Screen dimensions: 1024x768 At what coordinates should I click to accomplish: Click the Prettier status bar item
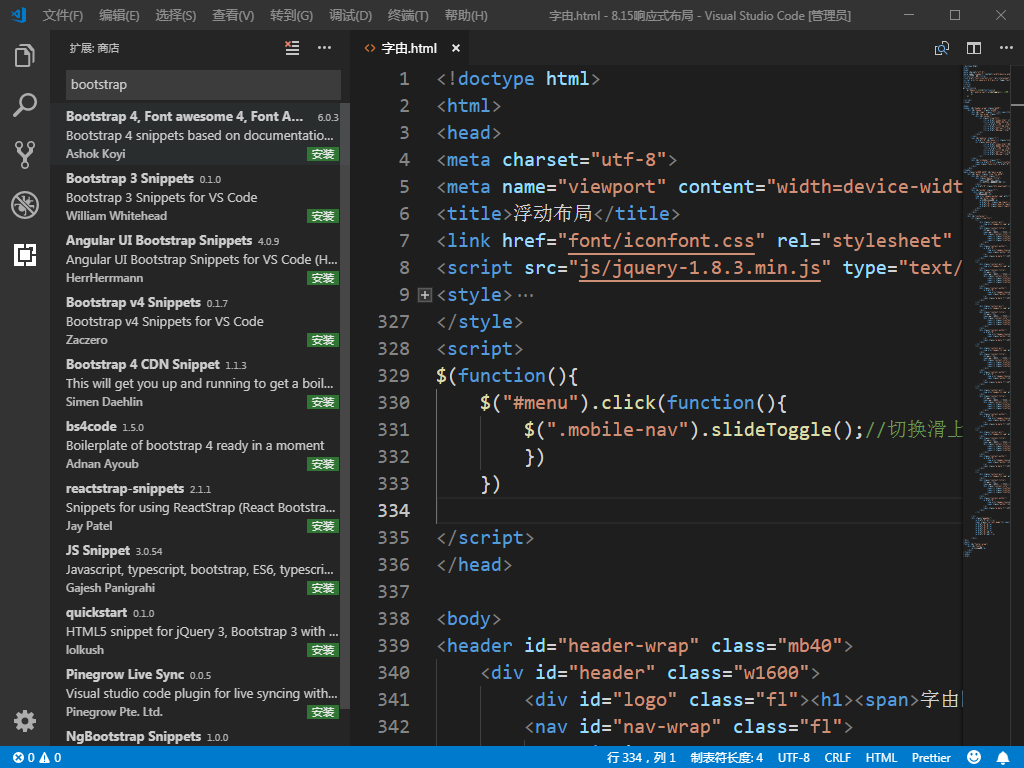(x=931, y=758)
